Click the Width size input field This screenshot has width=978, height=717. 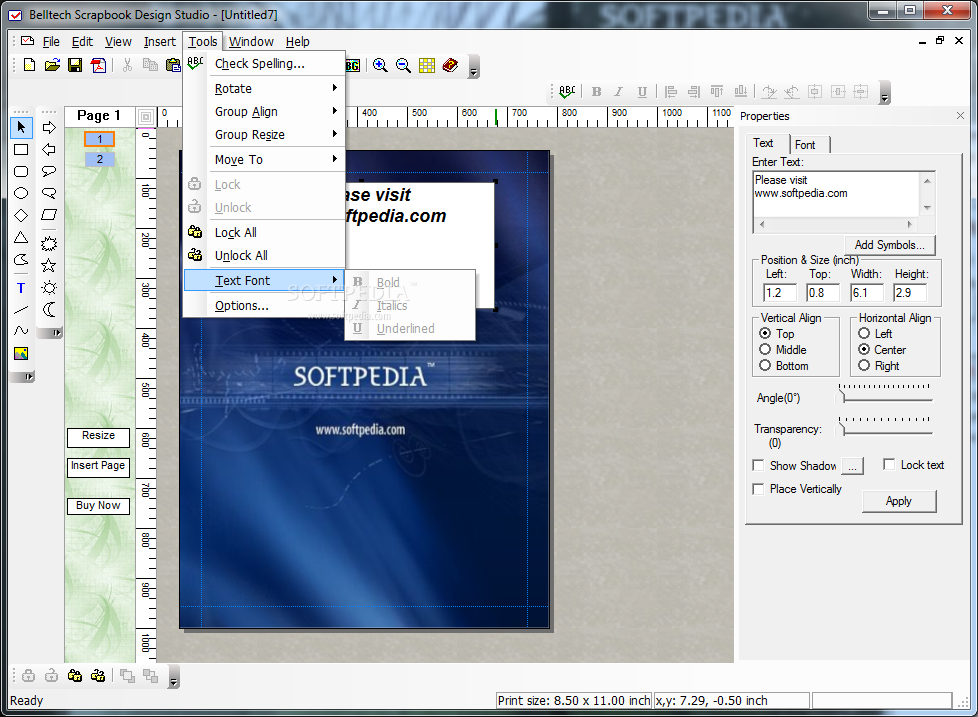pos(867,292)
